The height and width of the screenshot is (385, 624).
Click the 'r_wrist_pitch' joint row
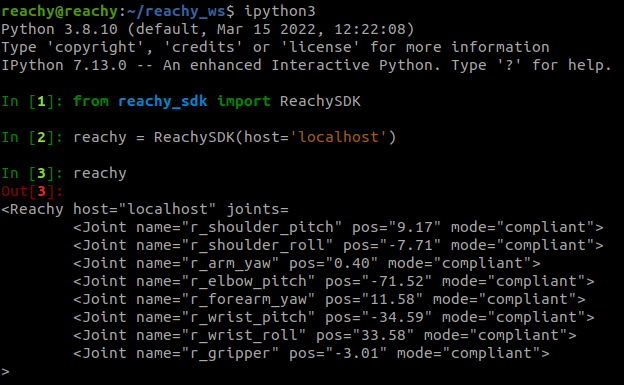coord(334,317)
